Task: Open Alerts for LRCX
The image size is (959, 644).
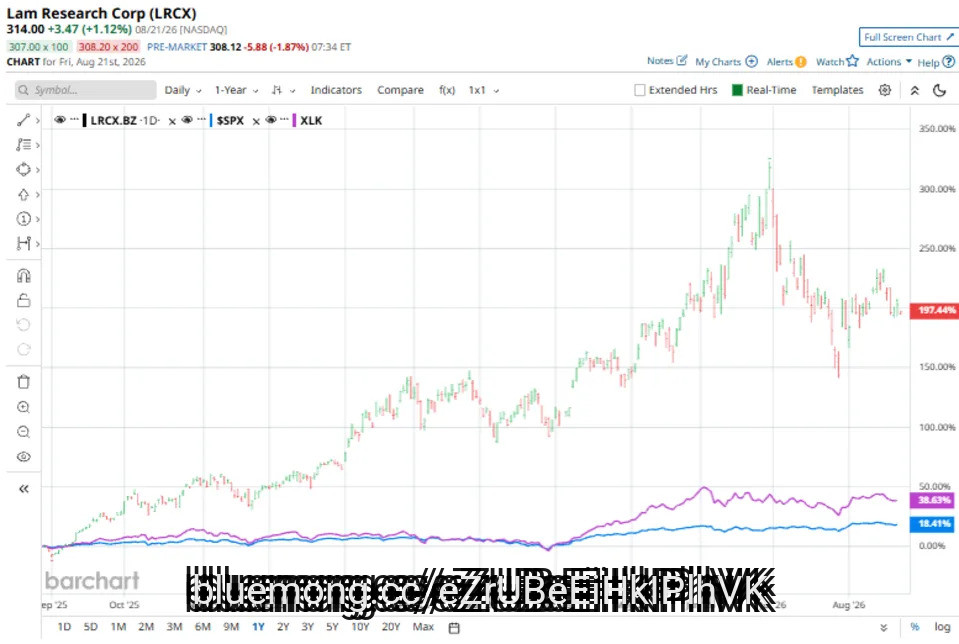Action: coord(787,62)
